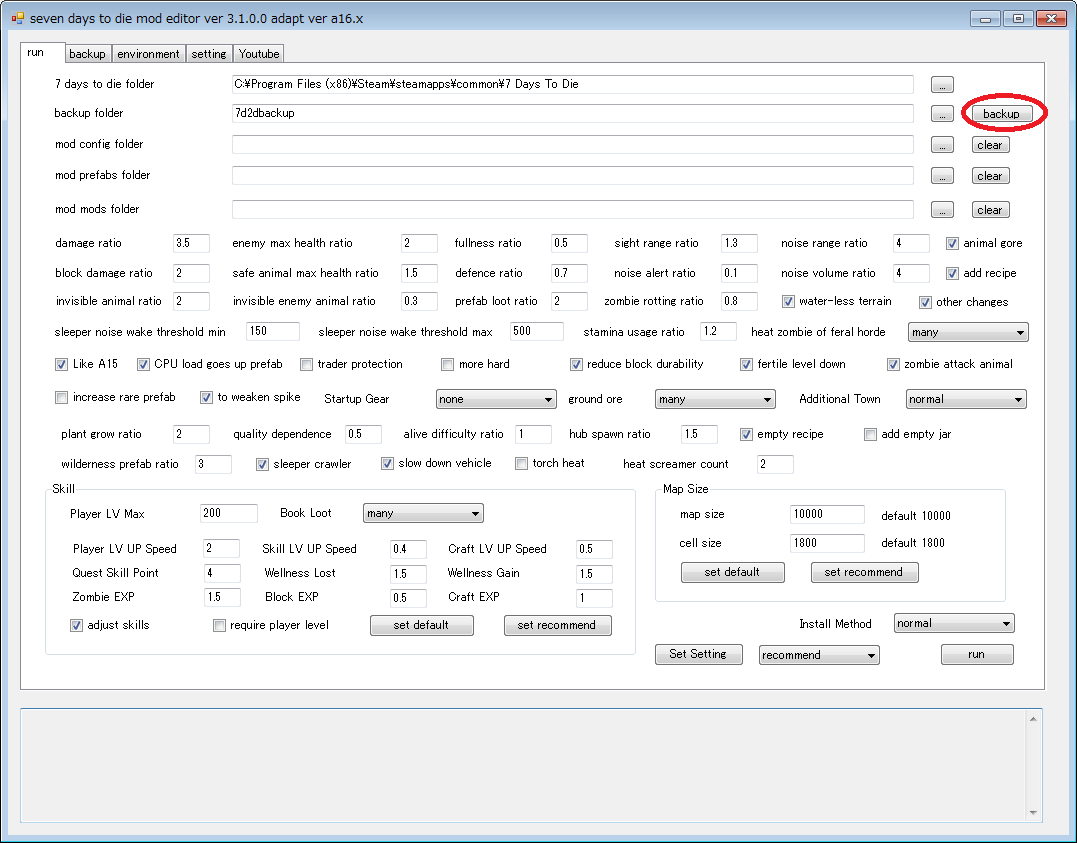
Task: Uncheck the add recipe option
Action: pos(952,273)
